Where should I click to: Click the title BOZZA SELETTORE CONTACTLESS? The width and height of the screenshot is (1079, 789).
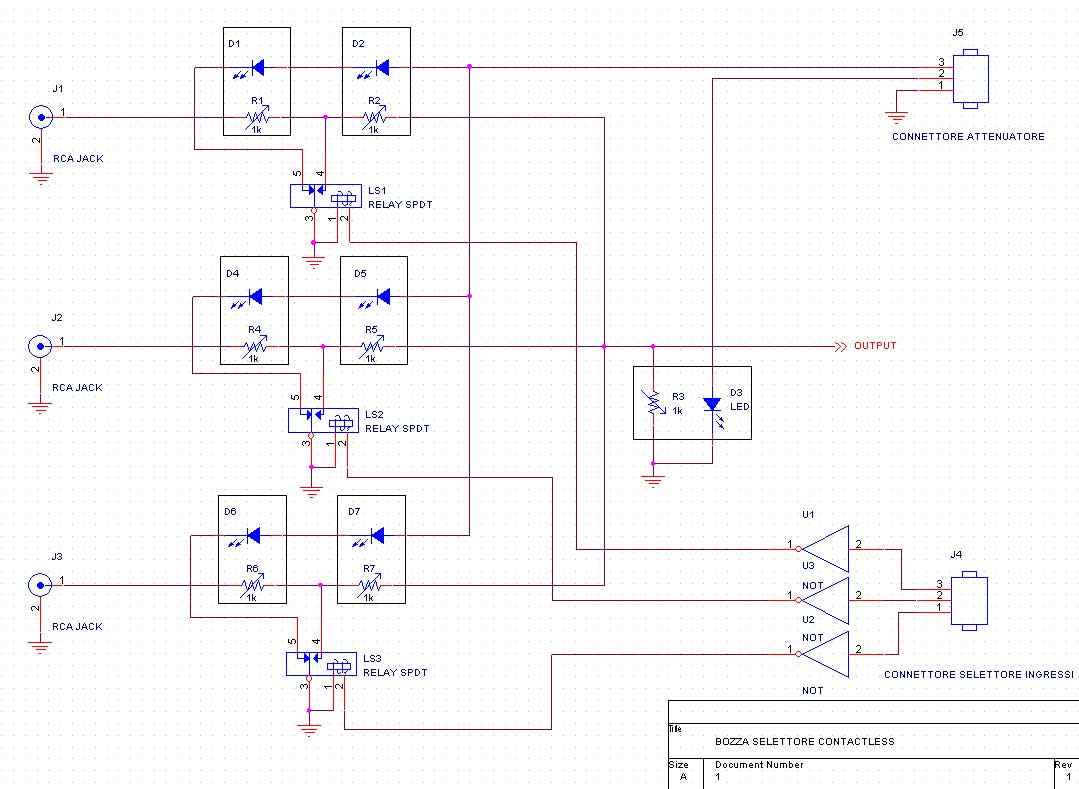[804, 742]
